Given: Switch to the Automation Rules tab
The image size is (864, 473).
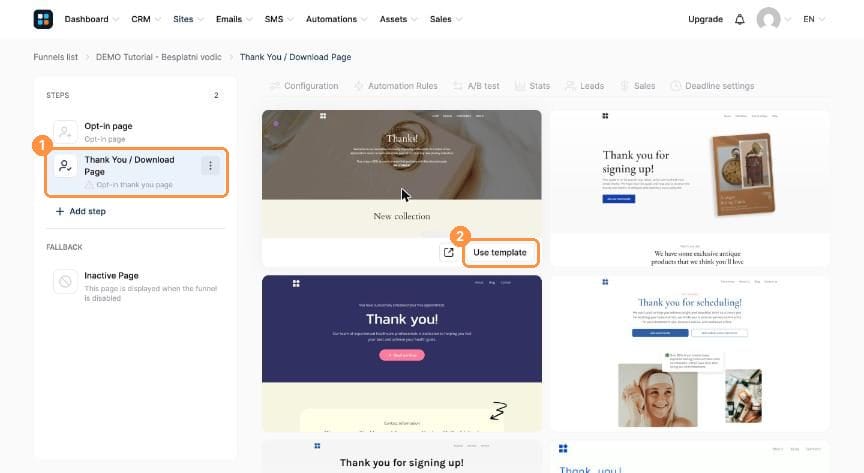Looking at the screenshot, I should [x=396, y=86].
